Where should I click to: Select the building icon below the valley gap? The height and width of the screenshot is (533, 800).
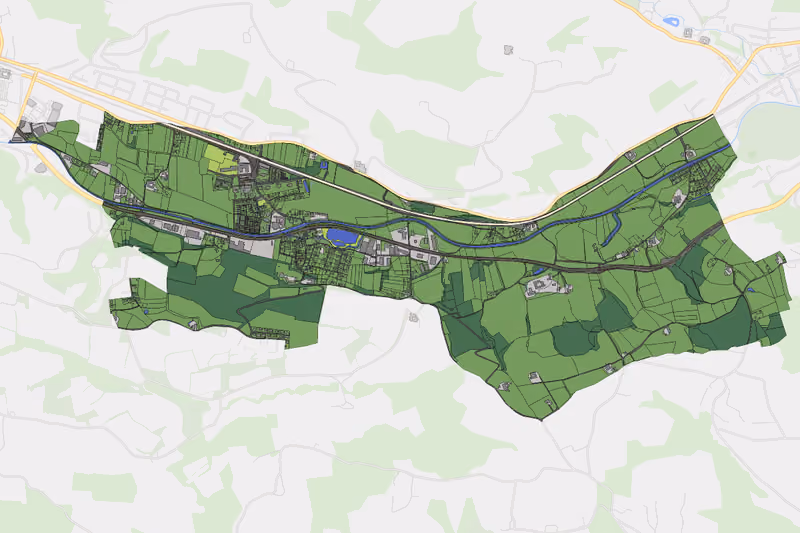pos(413,317)
